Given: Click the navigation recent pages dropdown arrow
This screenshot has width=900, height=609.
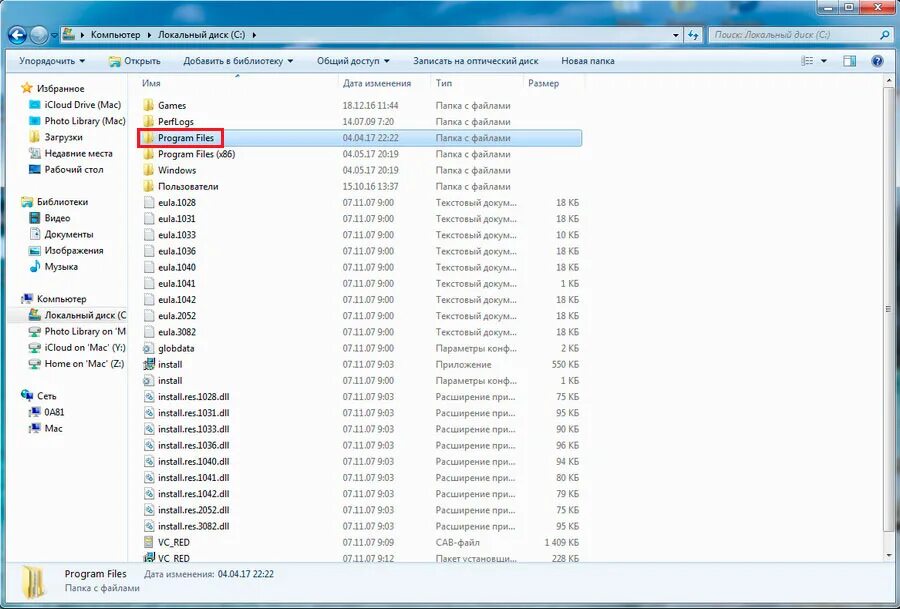Looking at the screenshot, I should [x=55, y=36].
